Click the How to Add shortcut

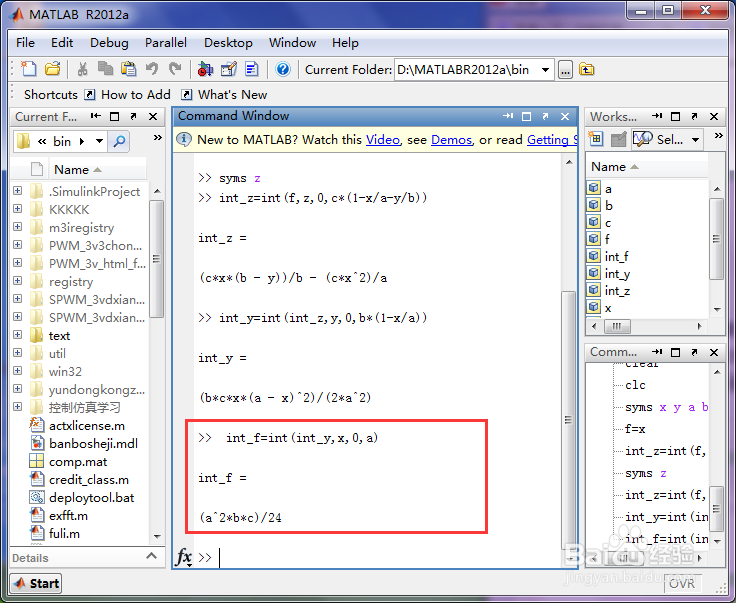128,95
